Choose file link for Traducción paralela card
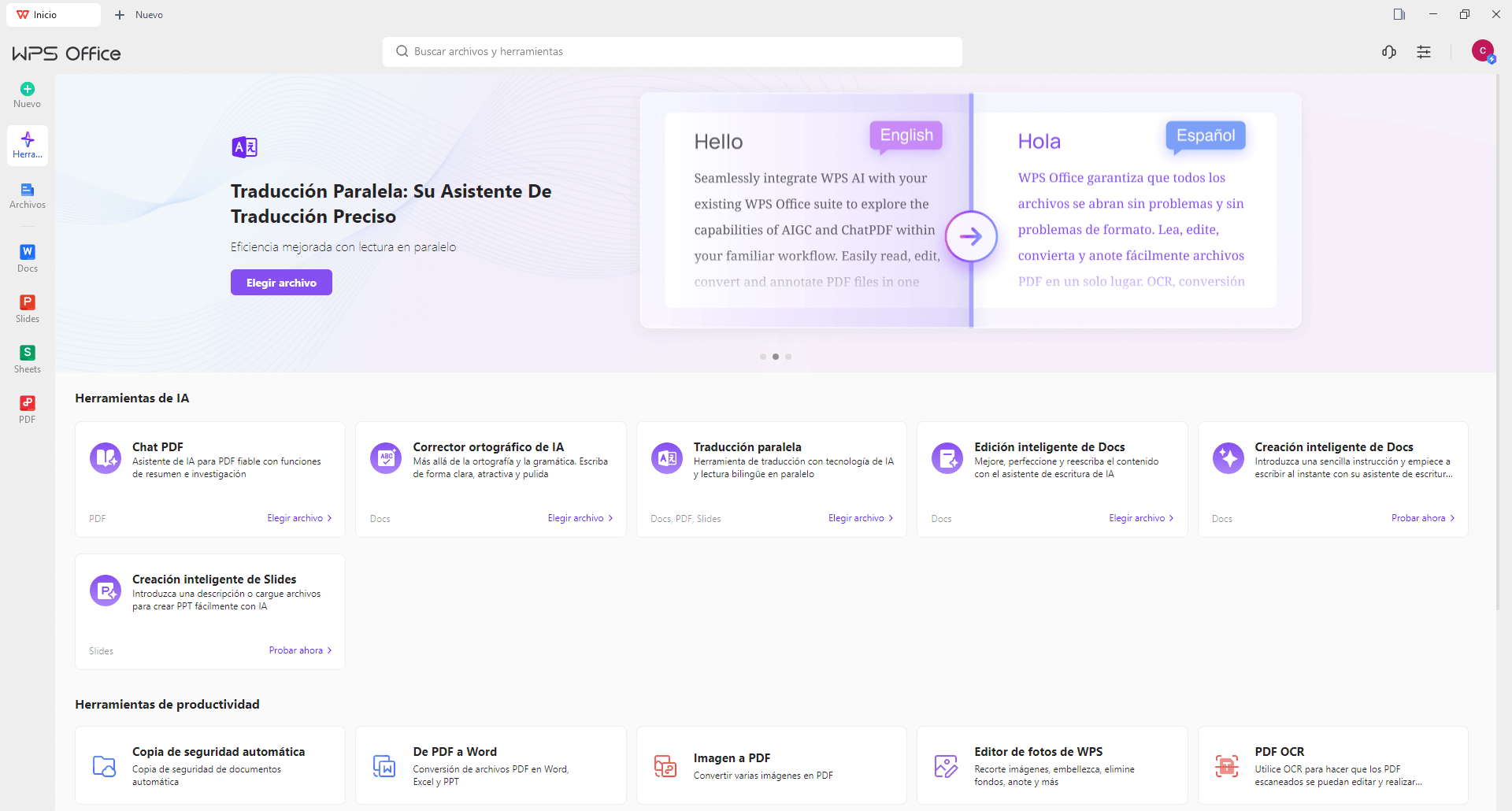 point(861,518)
